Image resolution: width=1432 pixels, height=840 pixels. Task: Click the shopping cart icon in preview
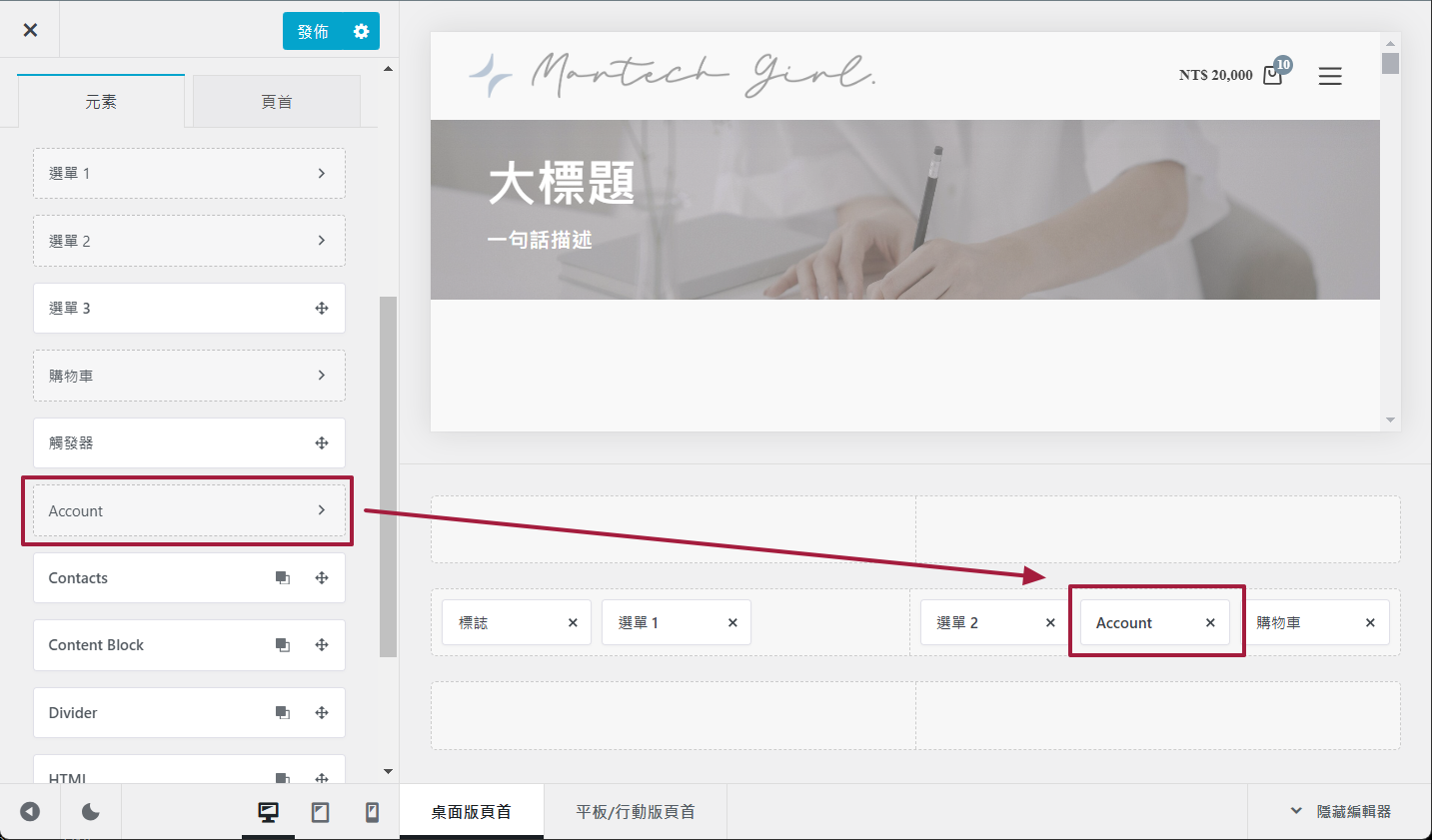click(x=1272, y=75)
